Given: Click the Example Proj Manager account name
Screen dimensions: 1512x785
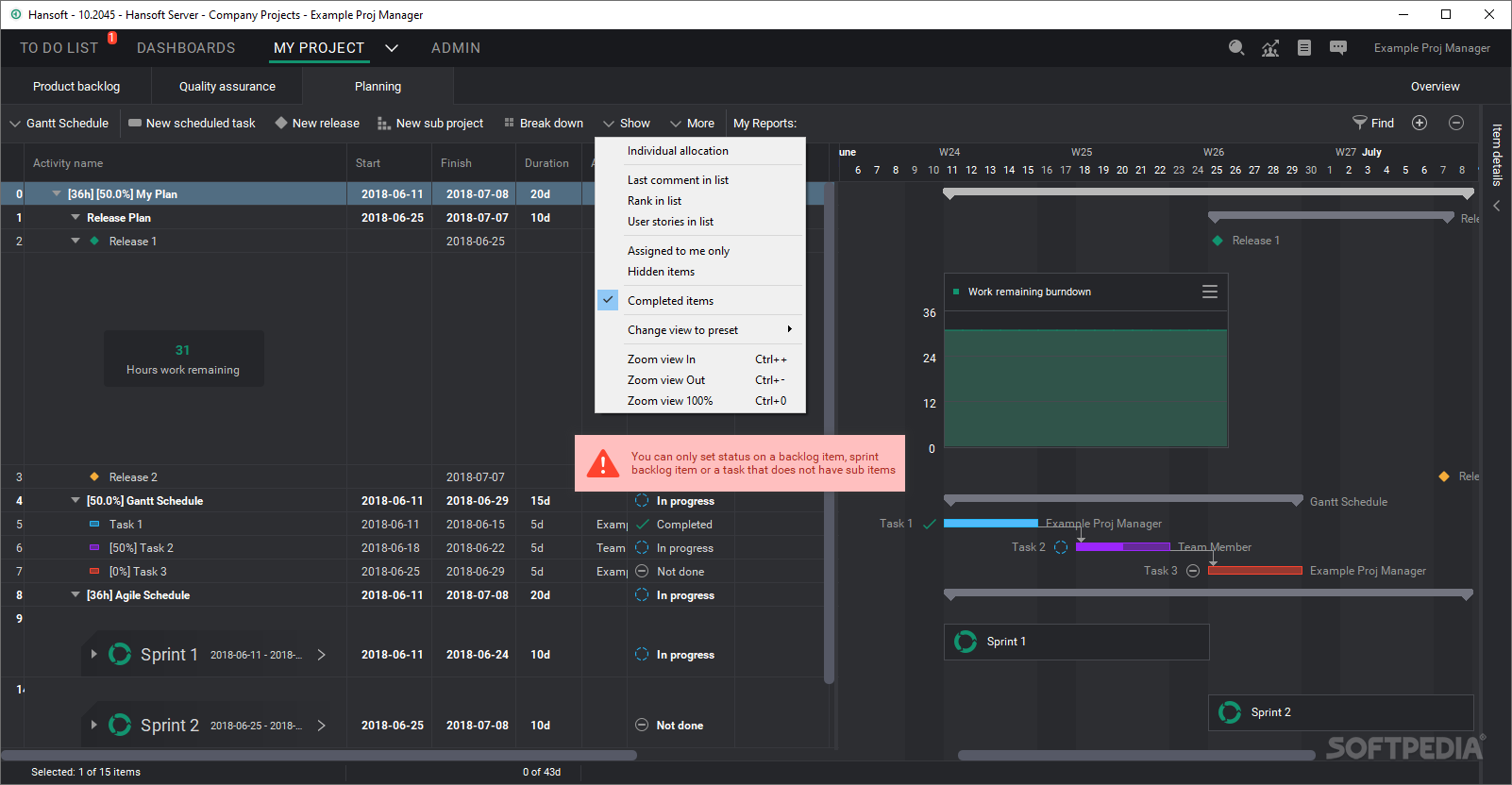Looking at the screenshot, I should [x=1432, y=48].
